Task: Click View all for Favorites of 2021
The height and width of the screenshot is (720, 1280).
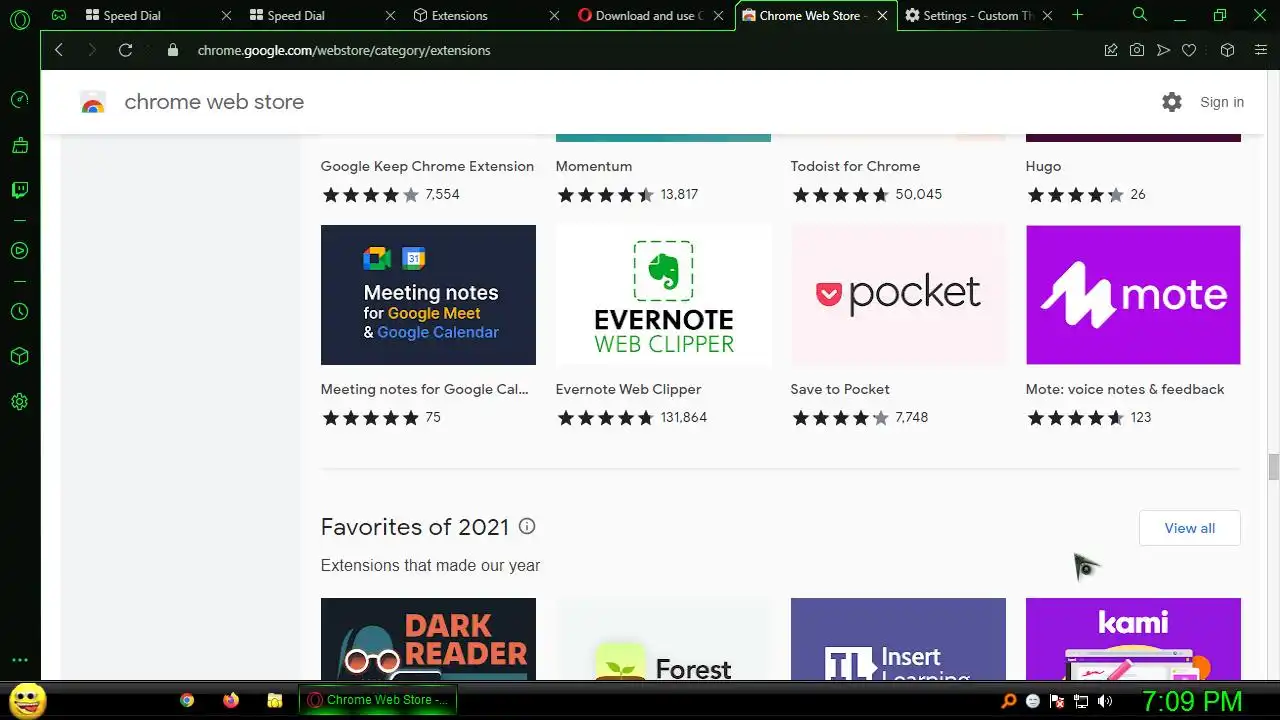Action: tap(1190, 528)
